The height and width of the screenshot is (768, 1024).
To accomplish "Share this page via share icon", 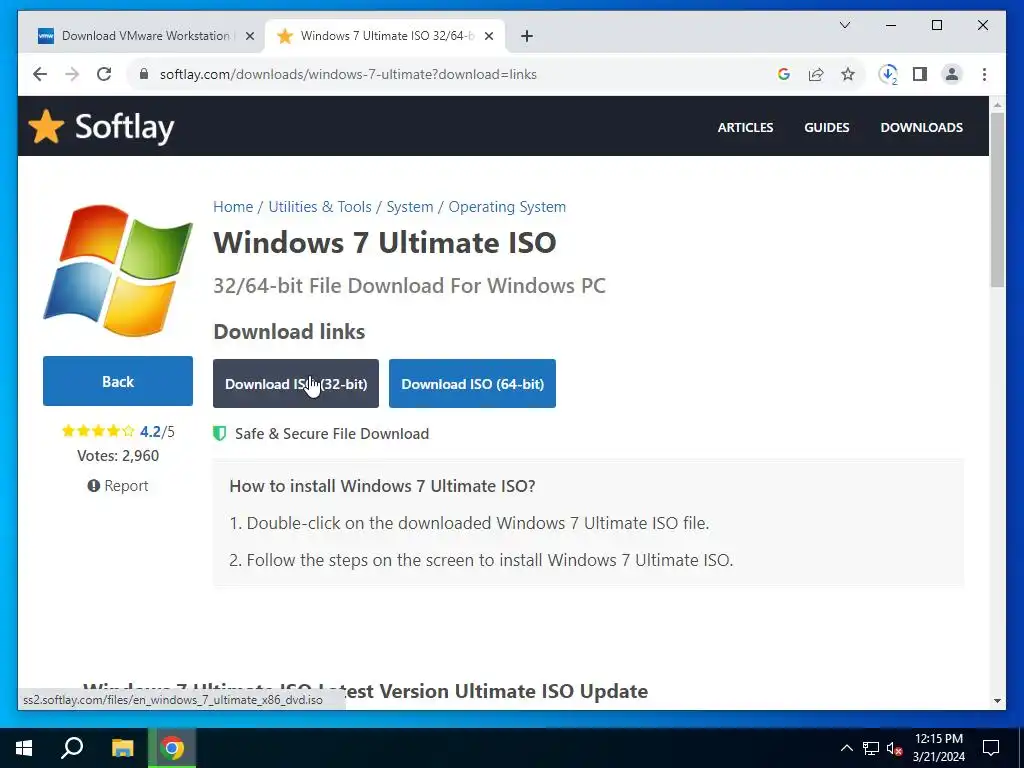I will [816, 74].
